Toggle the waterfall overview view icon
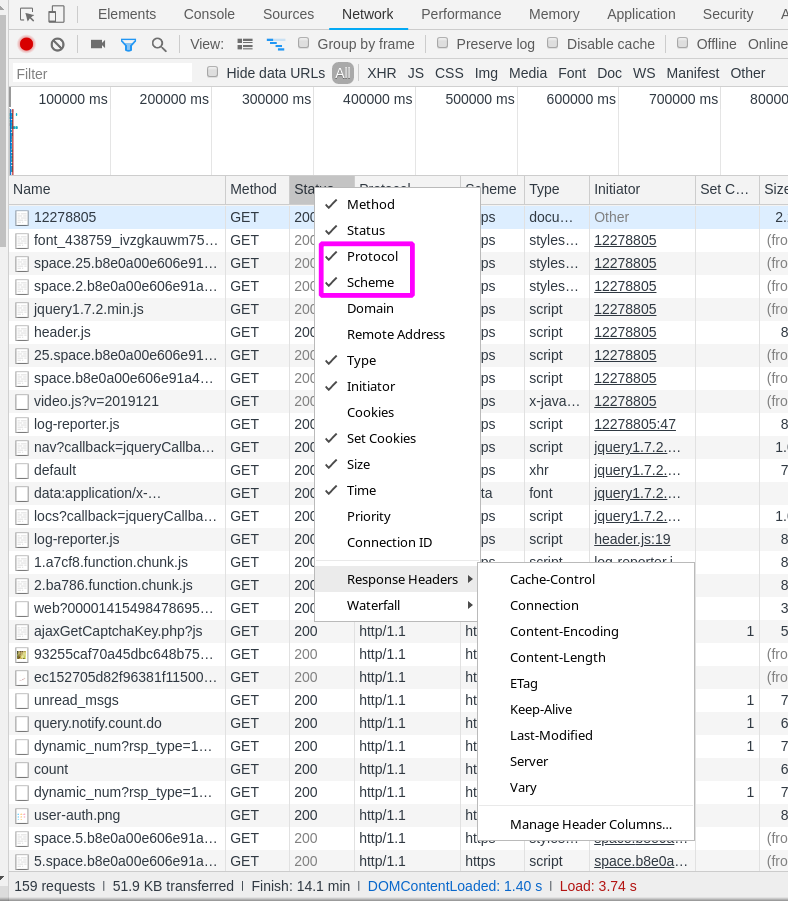 click(276, 44)
